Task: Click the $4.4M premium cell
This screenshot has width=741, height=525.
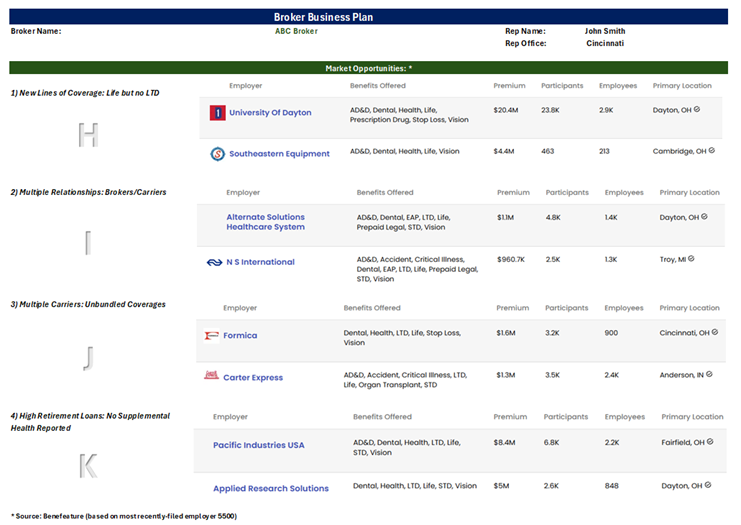Action: pos(504,151)
